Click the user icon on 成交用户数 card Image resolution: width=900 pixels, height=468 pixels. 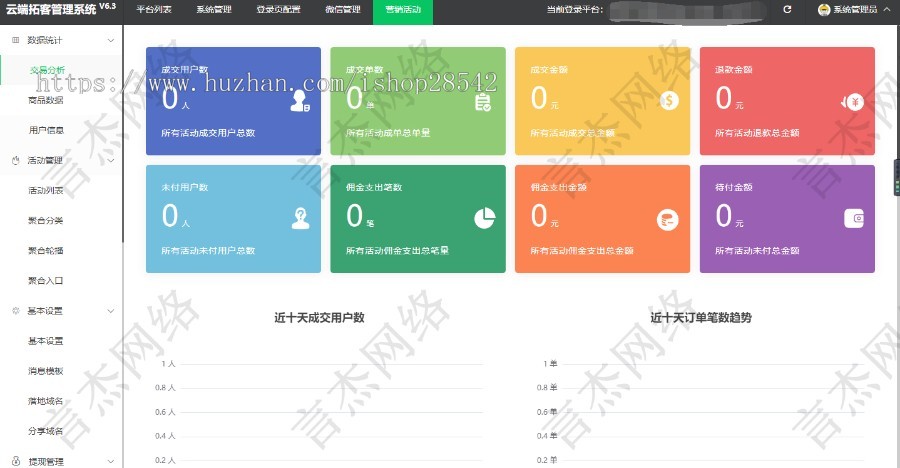point(300,101)
